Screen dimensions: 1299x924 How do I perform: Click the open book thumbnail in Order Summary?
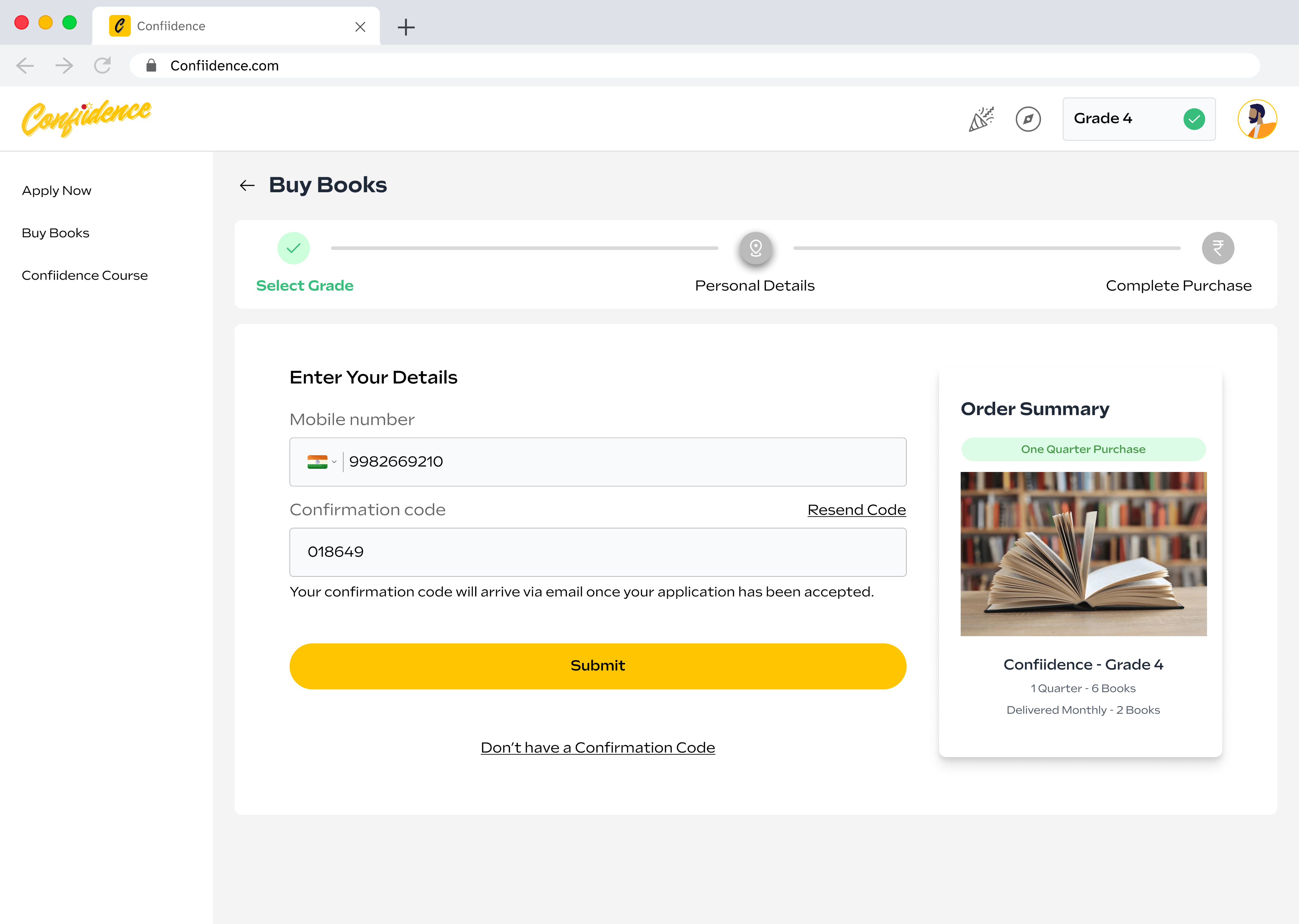coord(1083,554)
